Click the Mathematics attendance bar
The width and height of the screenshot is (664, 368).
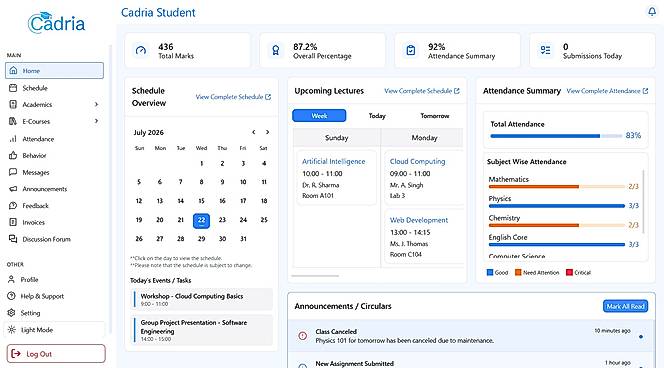click(556, 186)
